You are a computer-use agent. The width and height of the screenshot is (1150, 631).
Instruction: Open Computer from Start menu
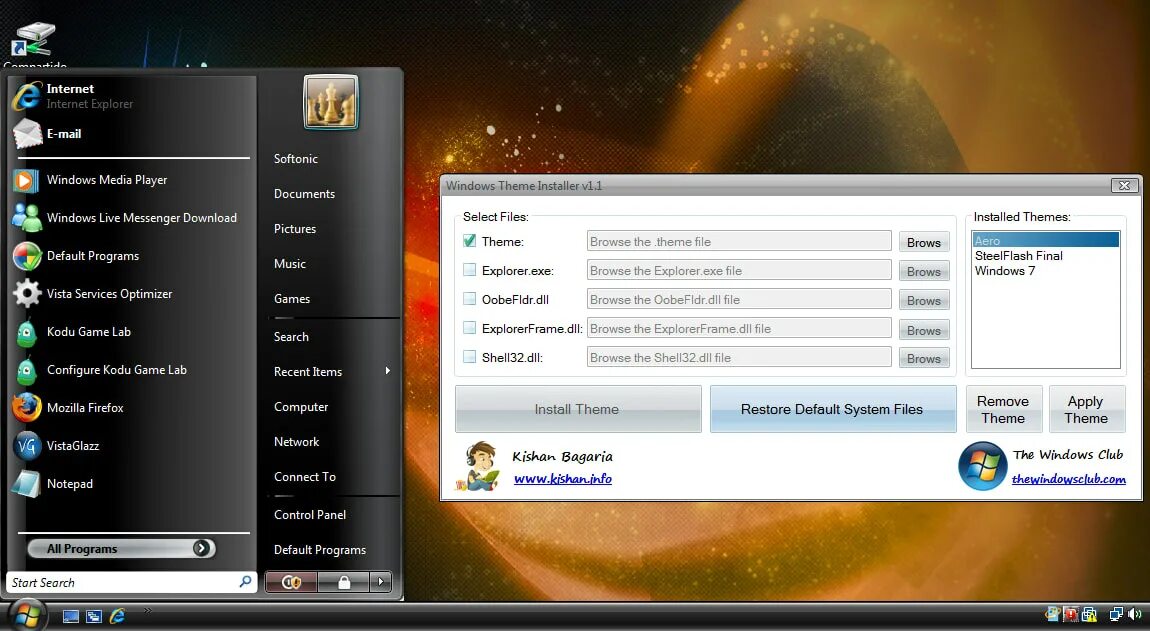click(301, 407)
